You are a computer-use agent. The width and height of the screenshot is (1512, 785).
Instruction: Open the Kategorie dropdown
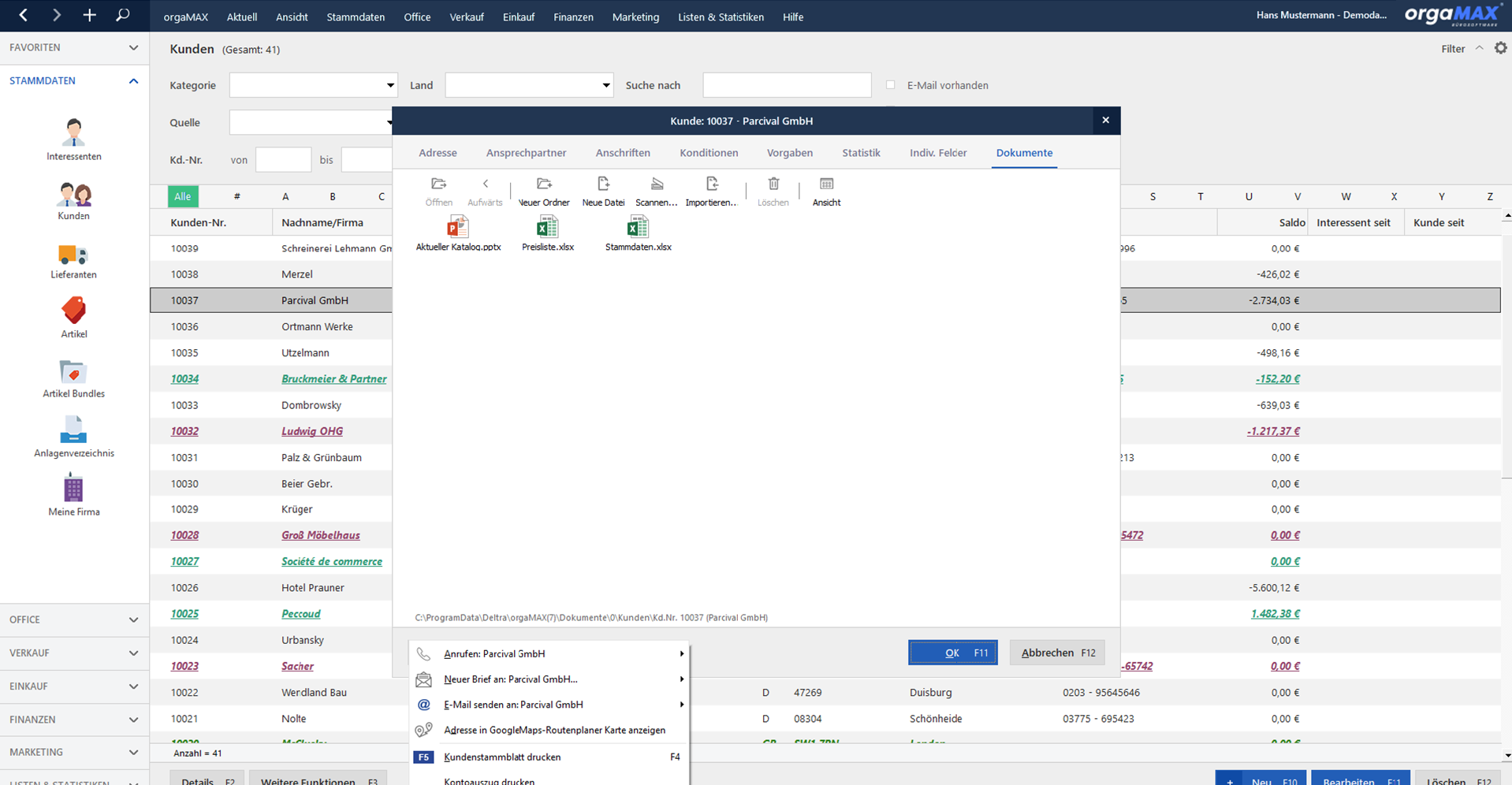pyautogui.click(x=313, y=85)
